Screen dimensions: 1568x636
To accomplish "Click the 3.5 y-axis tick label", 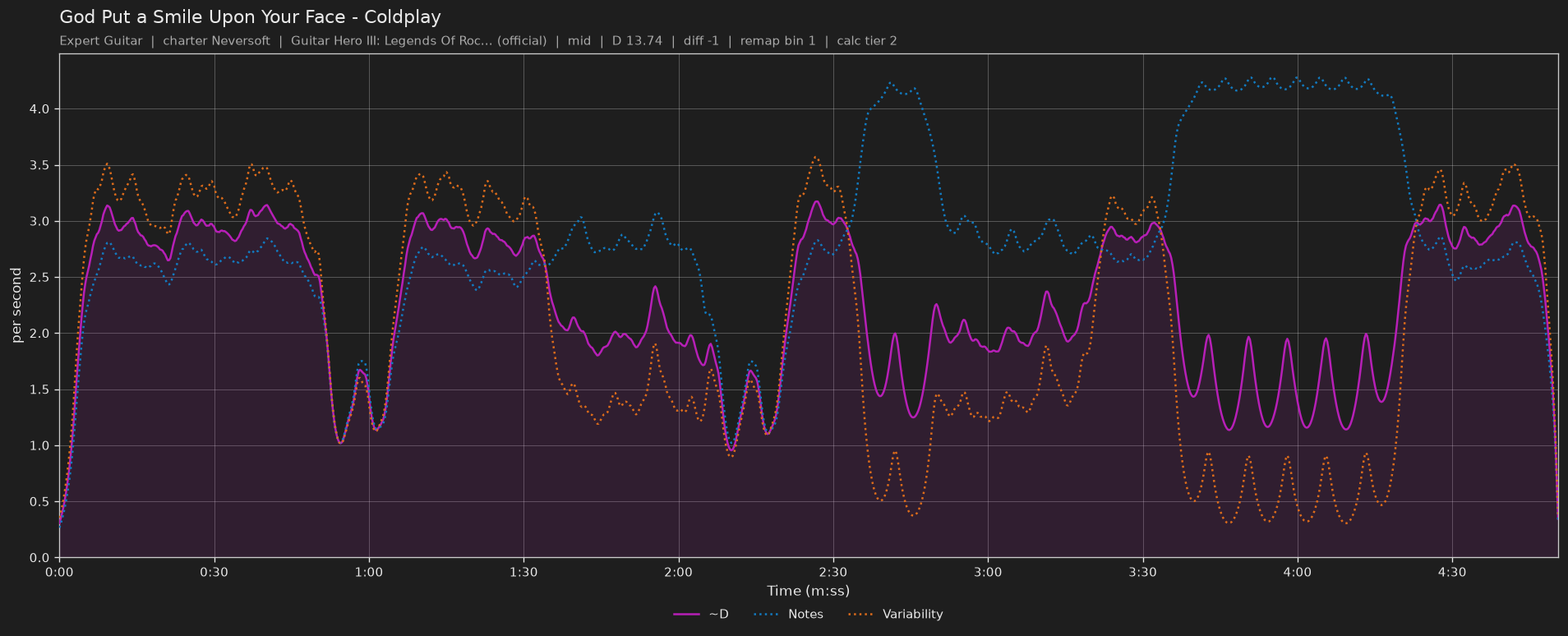I will (x=39, y=165).
